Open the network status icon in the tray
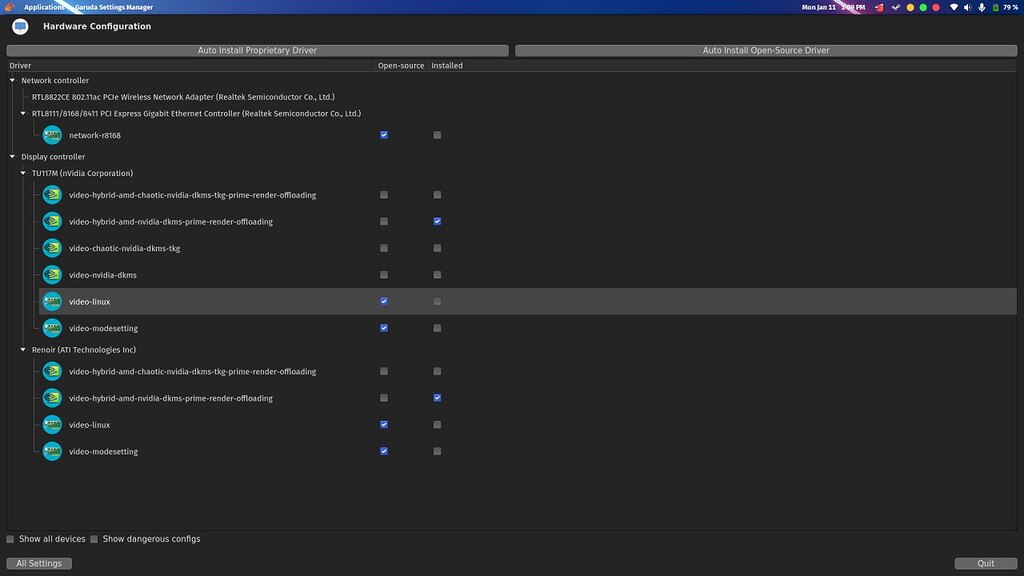This screenshot has width=1024, height=576. pyautogui.click(x=954, y=7)
